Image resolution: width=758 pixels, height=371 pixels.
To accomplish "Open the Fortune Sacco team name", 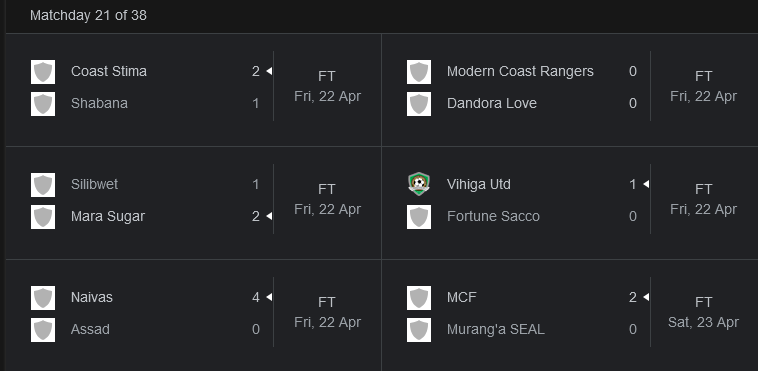I will coord(493,216).
